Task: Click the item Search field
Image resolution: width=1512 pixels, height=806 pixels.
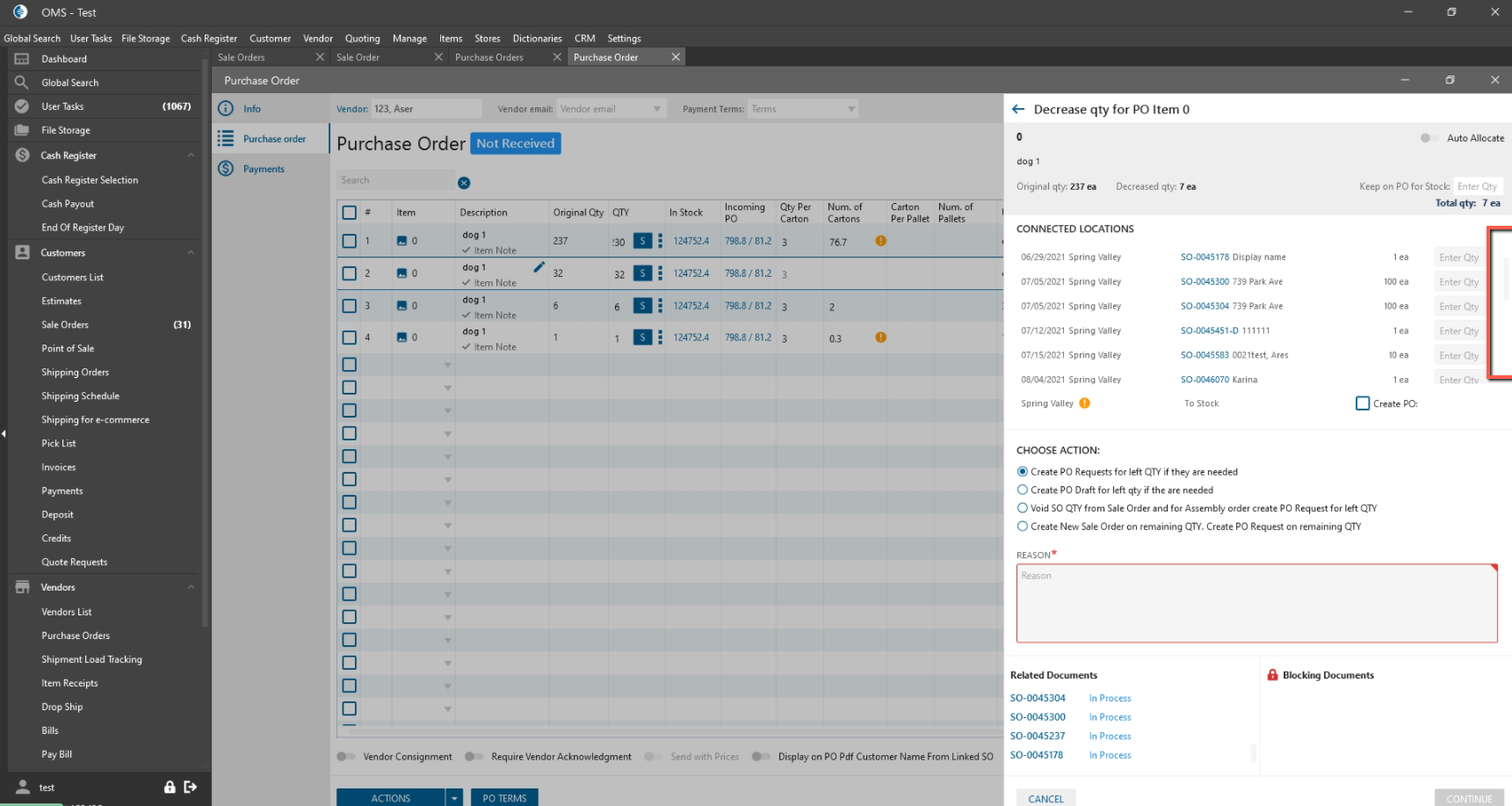Action: tap(396, 180)
